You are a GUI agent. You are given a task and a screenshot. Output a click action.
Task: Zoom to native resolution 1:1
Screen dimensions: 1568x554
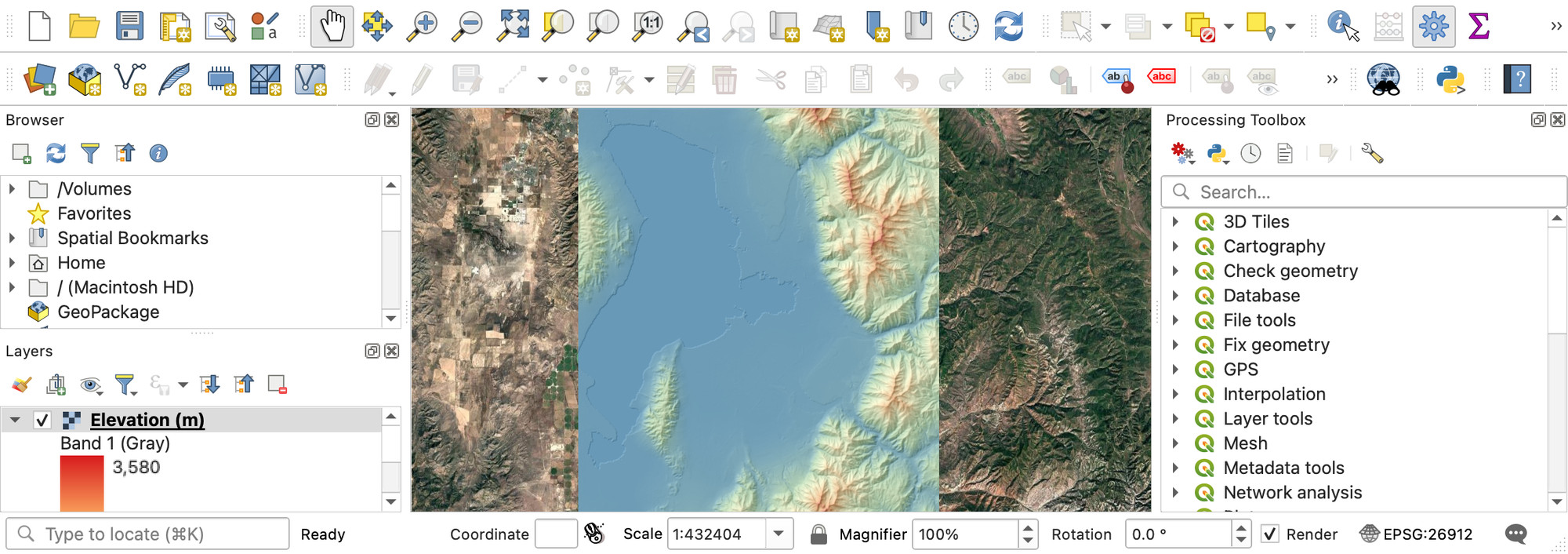click(x=649, y=26)
